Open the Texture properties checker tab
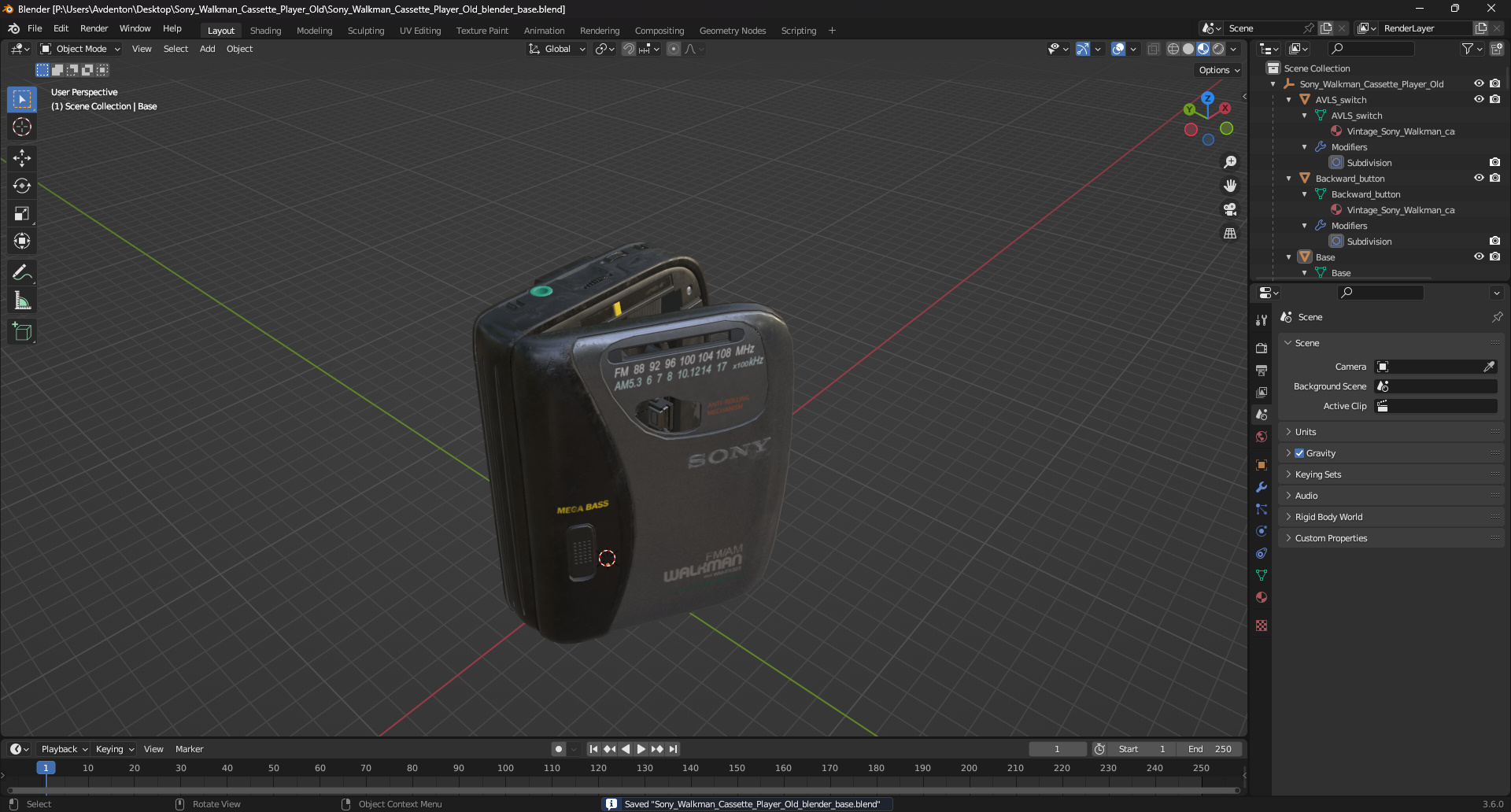The width and height of the screenshot is (1511, 812). point(1262,626)
